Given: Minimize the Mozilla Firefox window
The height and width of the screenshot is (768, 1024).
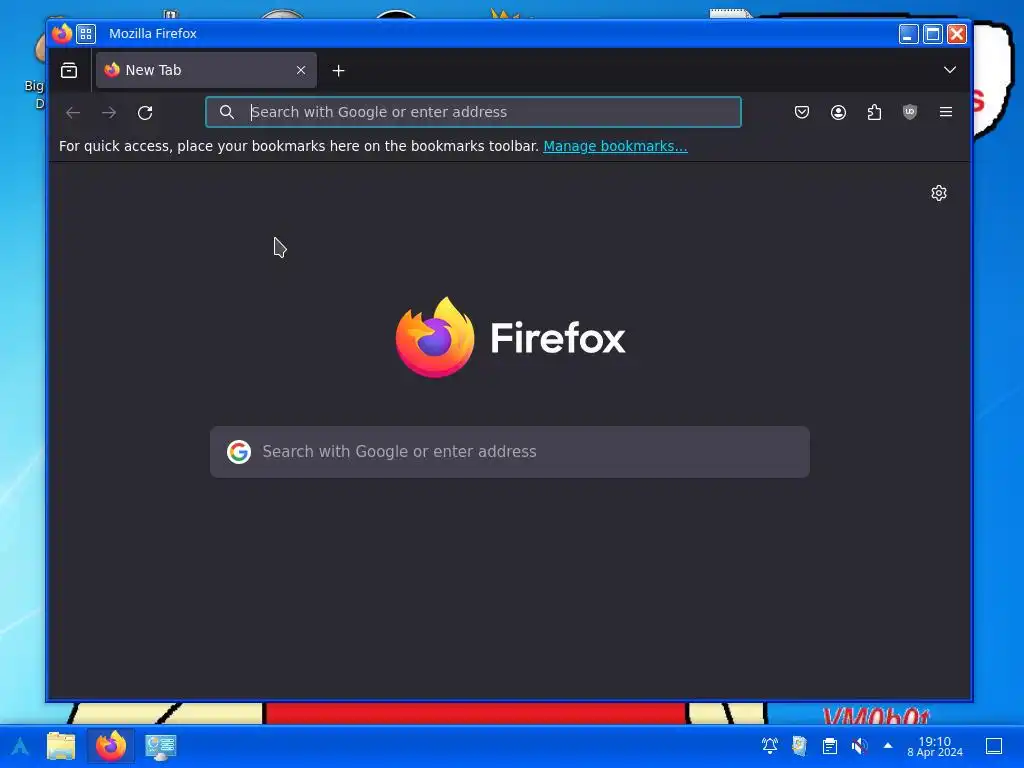Looking at the screenshot, I should pyautogui.click(x=908, y=34).
